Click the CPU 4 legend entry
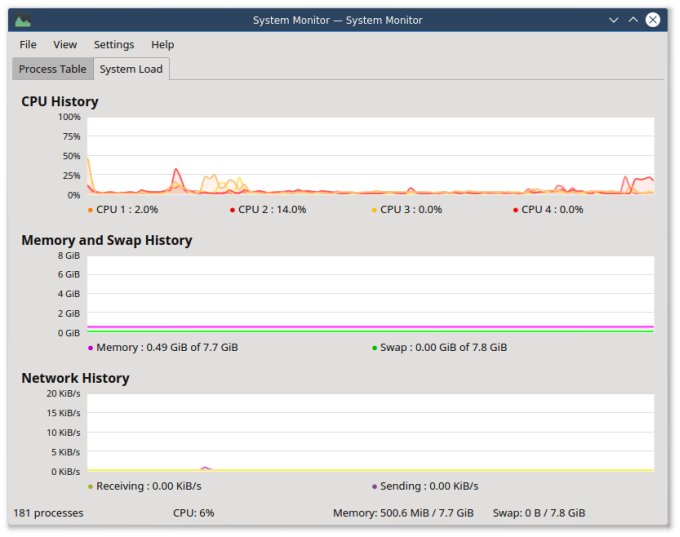The height and width of the screenshot is (537, 680). coord(551,210)
